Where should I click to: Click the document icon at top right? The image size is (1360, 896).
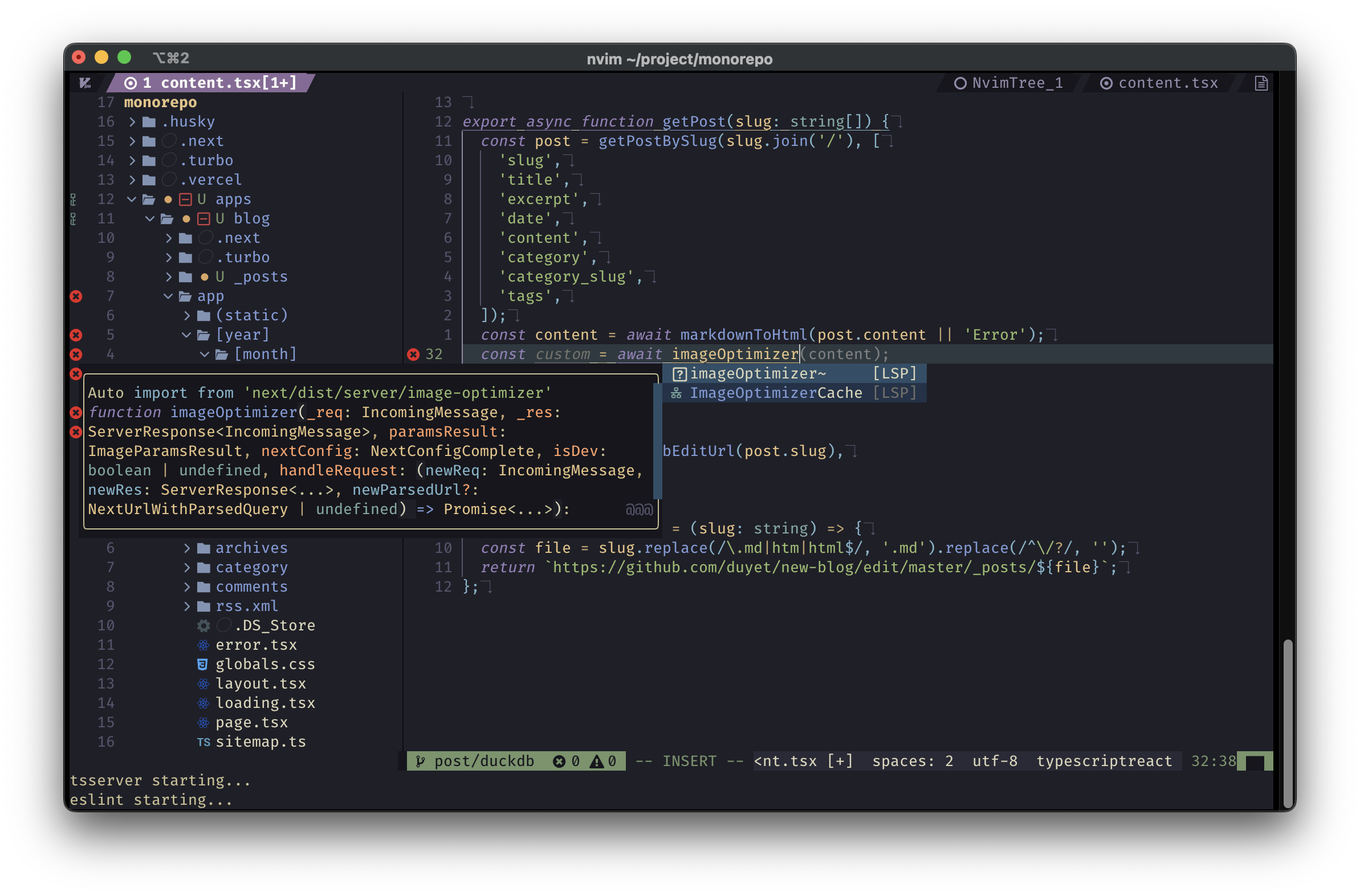click(1261, 83)
